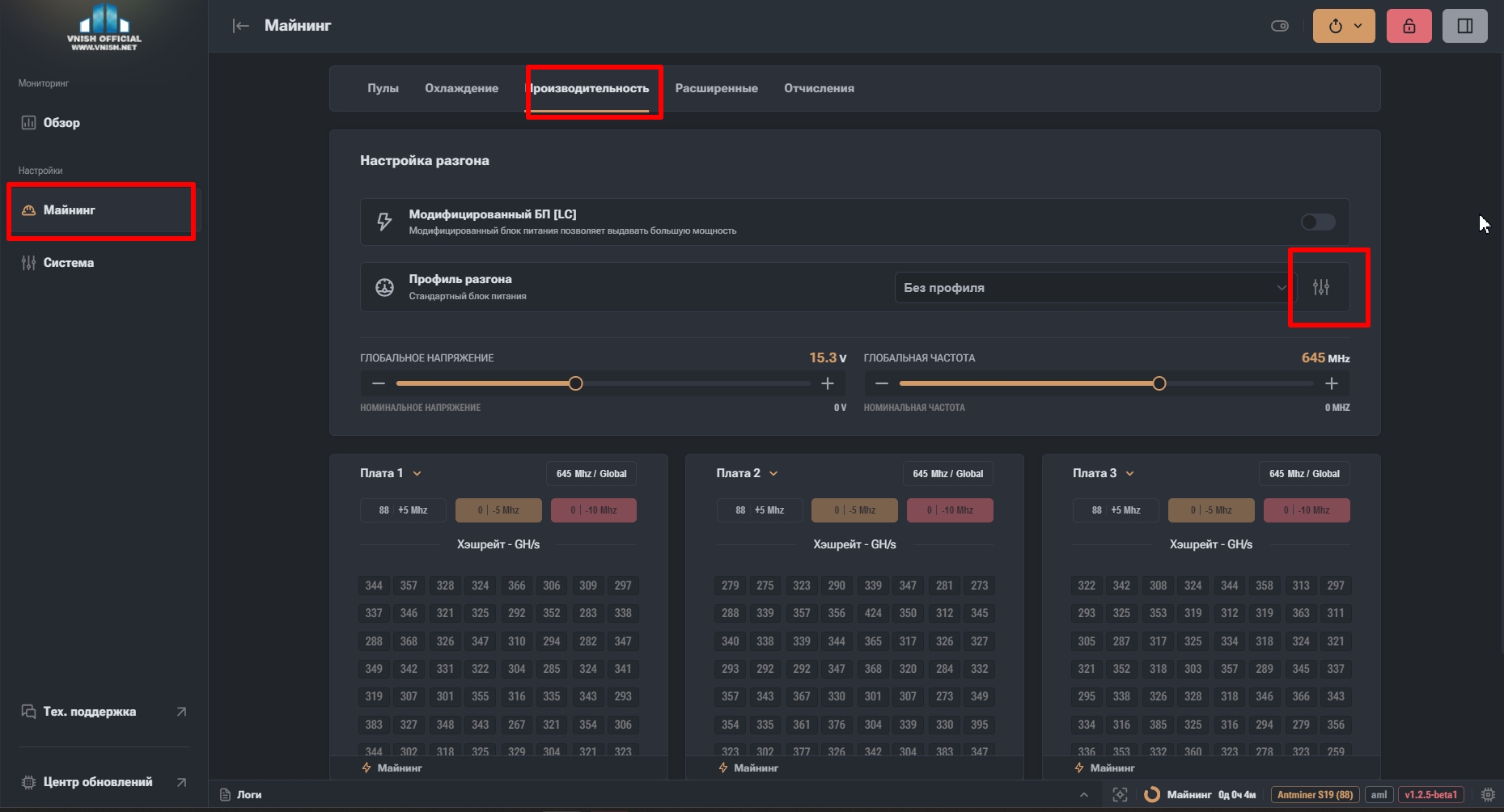Screen dimensions: 1504x812
Task: Click the global voltage value 15.3 v
Action: (x=828, y=357)
